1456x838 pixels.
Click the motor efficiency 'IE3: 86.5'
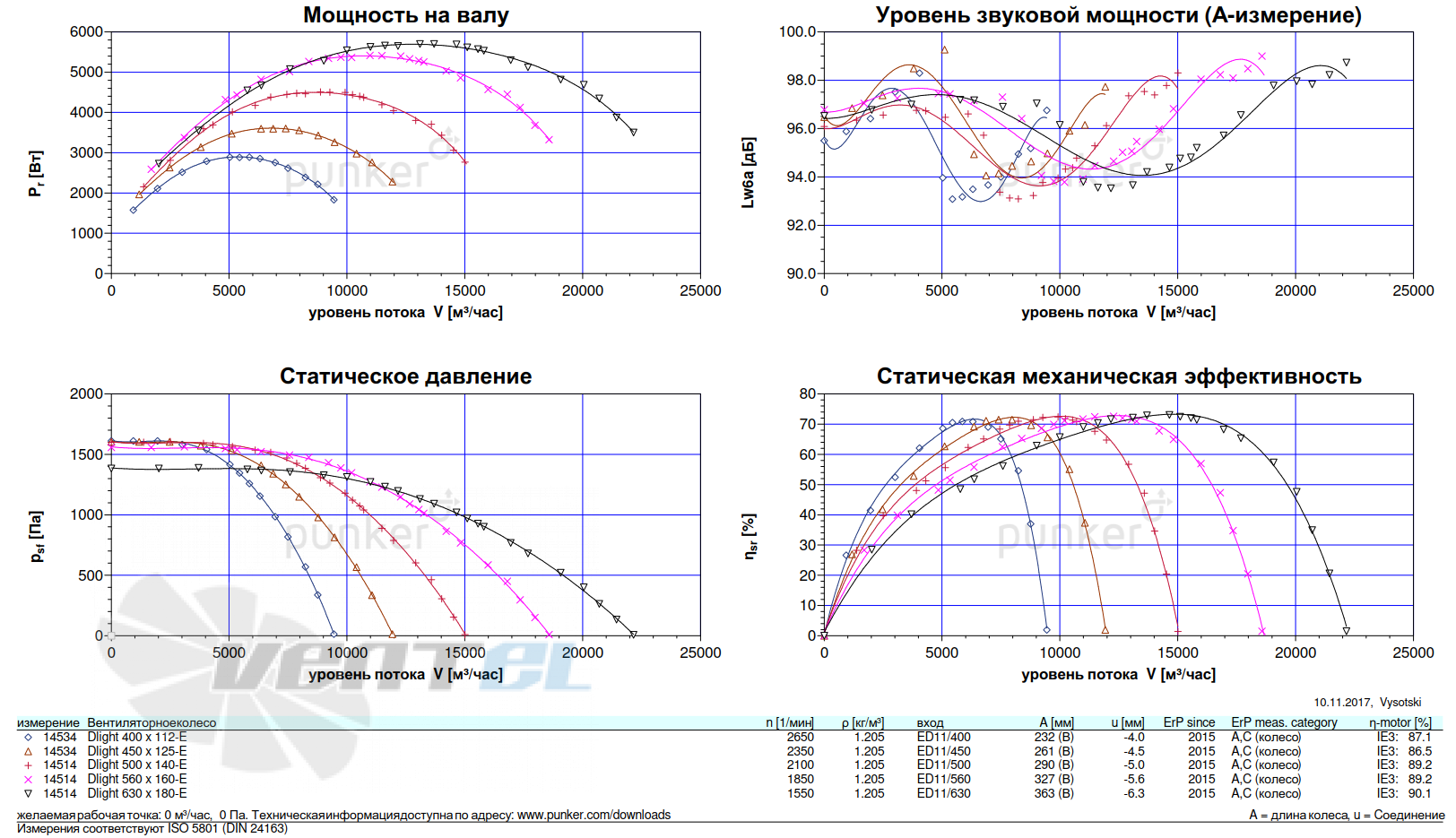[1405, 752]
